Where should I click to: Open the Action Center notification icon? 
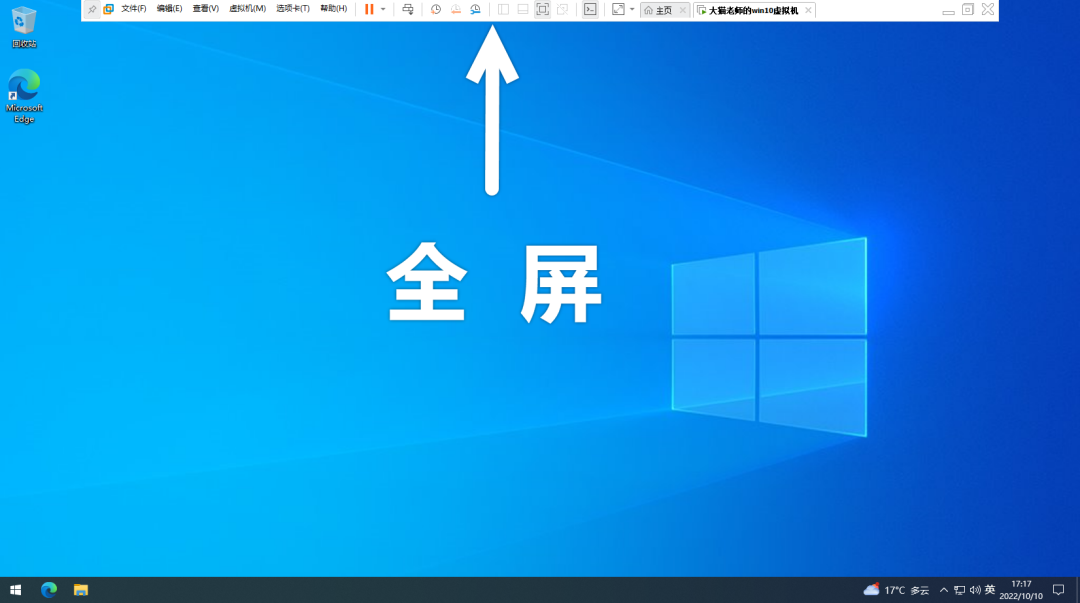(x=1058, y=590)
